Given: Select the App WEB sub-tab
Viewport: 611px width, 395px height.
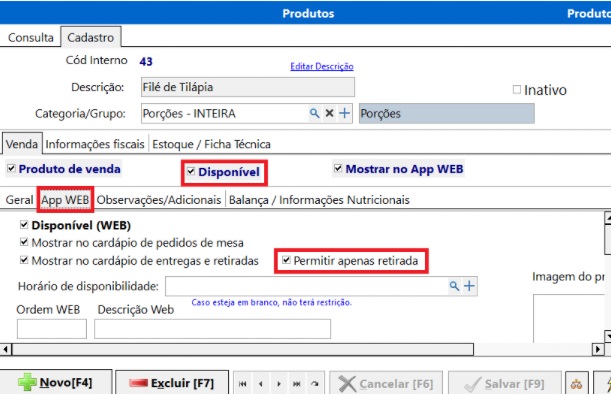Looking at the screenshot, I should 65,200.
